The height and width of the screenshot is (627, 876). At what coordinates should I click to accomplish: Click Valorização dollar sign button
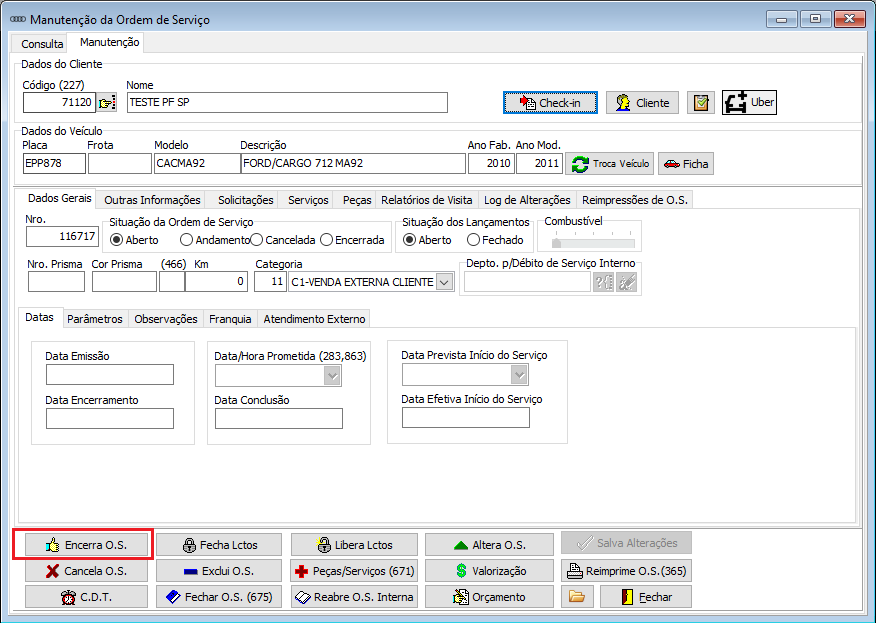(x=489, y=571)
